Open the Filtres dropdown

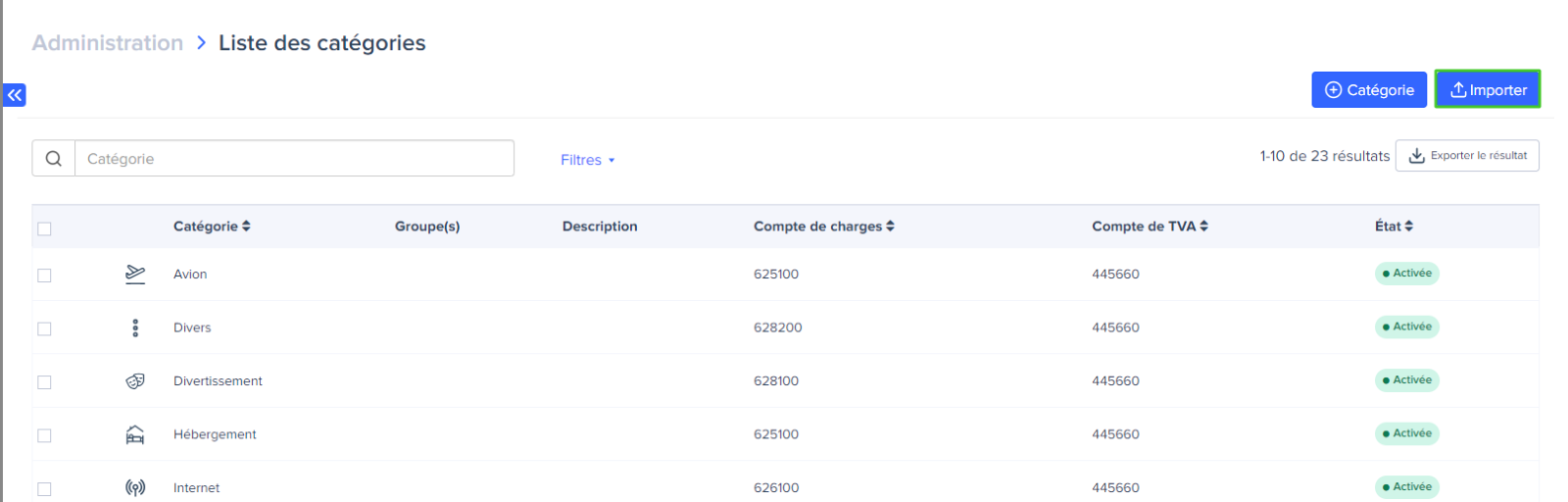(587, 160)
